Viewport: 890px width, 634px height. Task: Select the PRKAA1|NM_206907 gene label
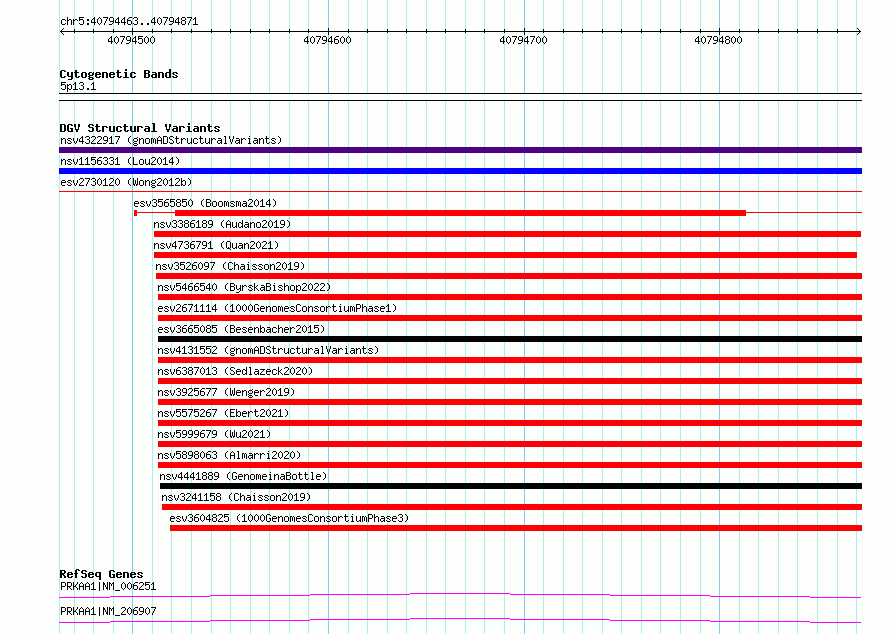(108, 611)
